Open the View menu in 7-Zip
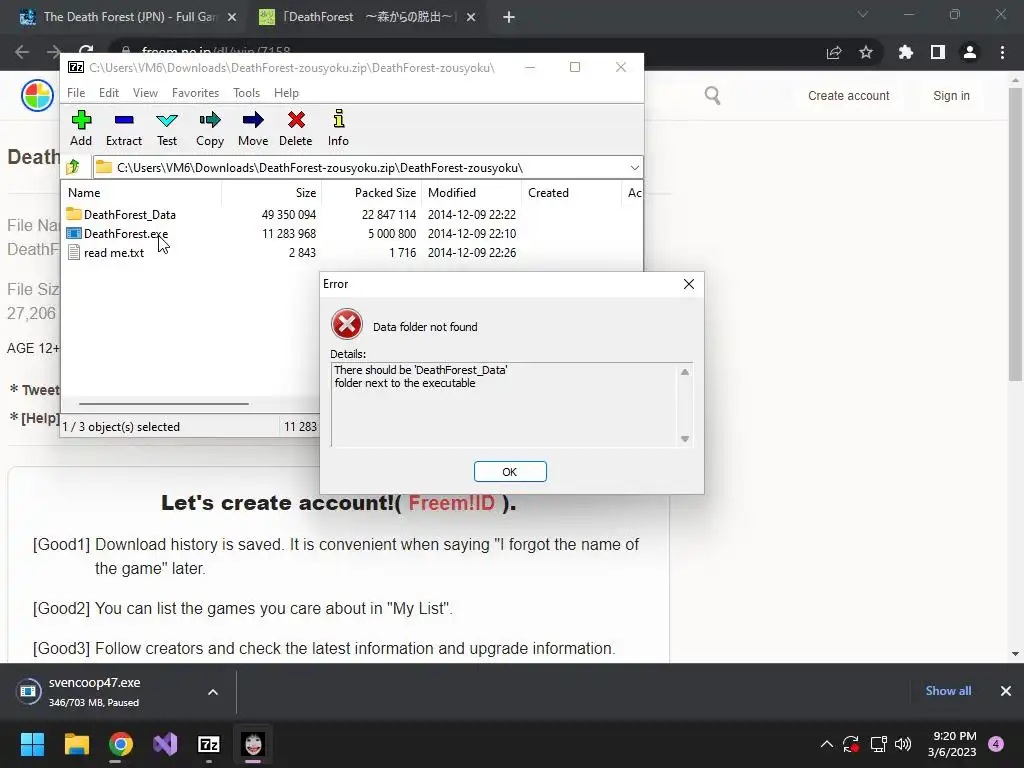Image resolution: width=1024 pixels, height=768 pixels. 145,93
